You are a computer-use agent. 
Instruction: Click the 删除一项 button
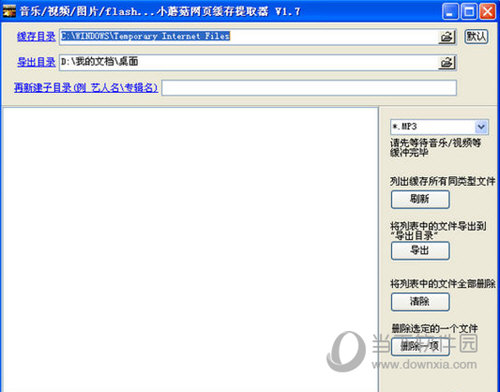(420, 347)
